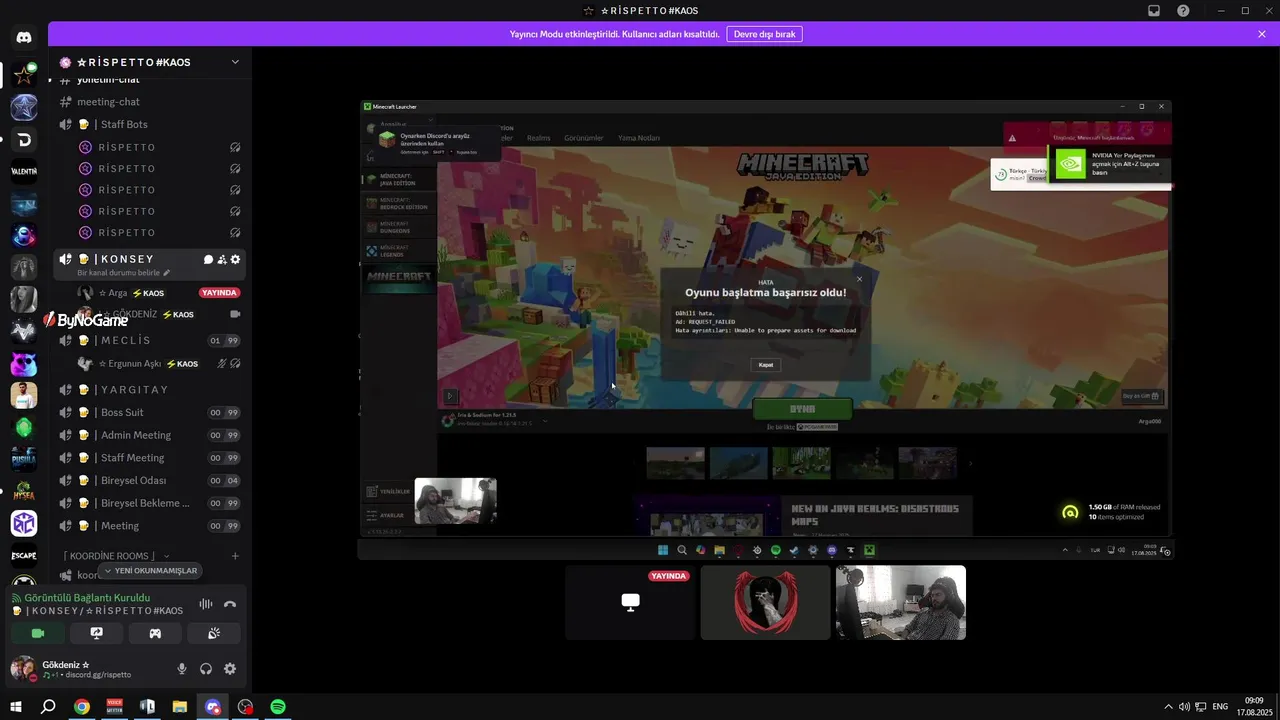This screenshot has height=720, width=1280.
Task: Disconnect from the voice call
Action: click(x=230, y=604)
